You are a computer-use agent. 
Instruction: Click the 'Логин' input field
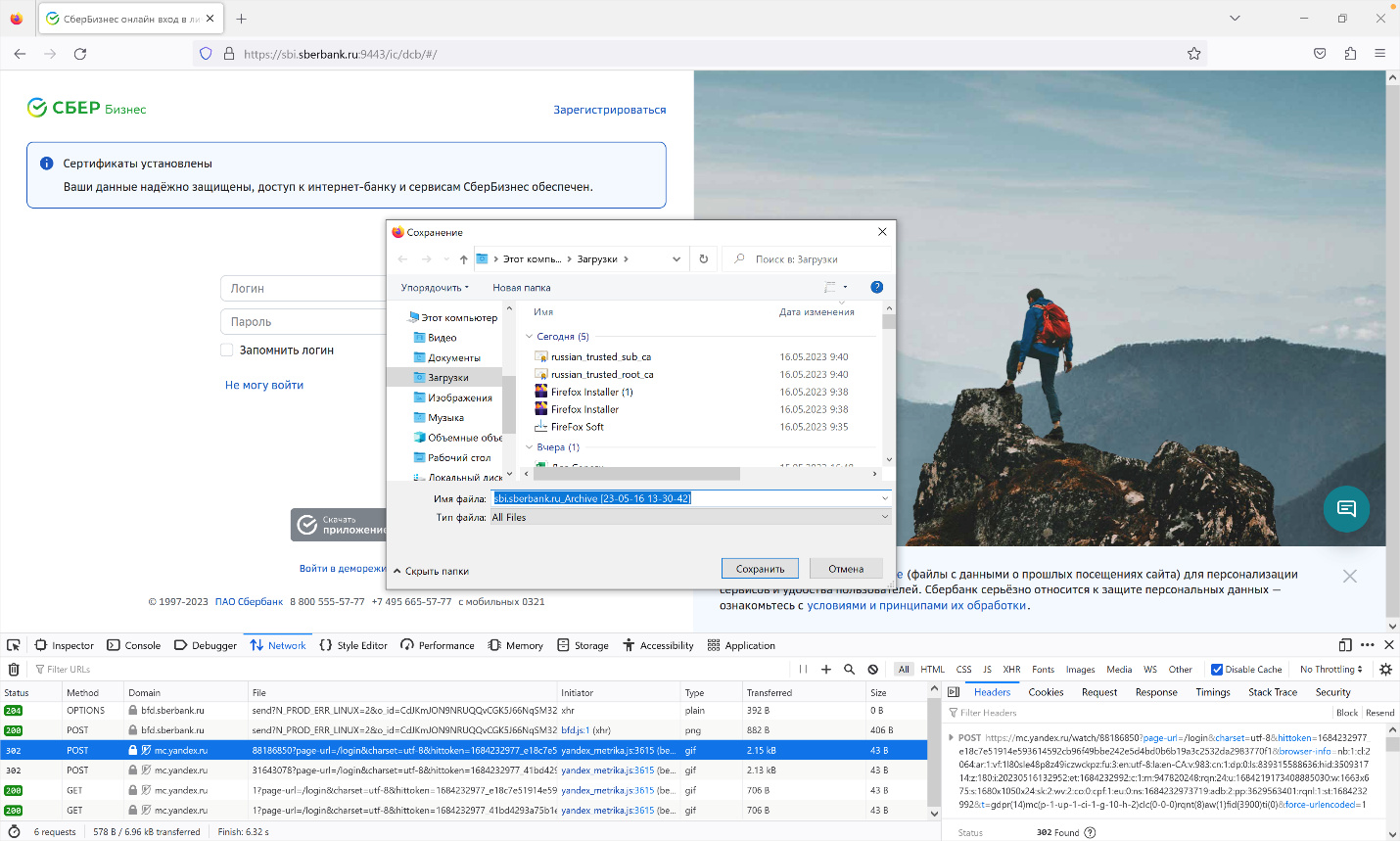(x=305, y=288)
